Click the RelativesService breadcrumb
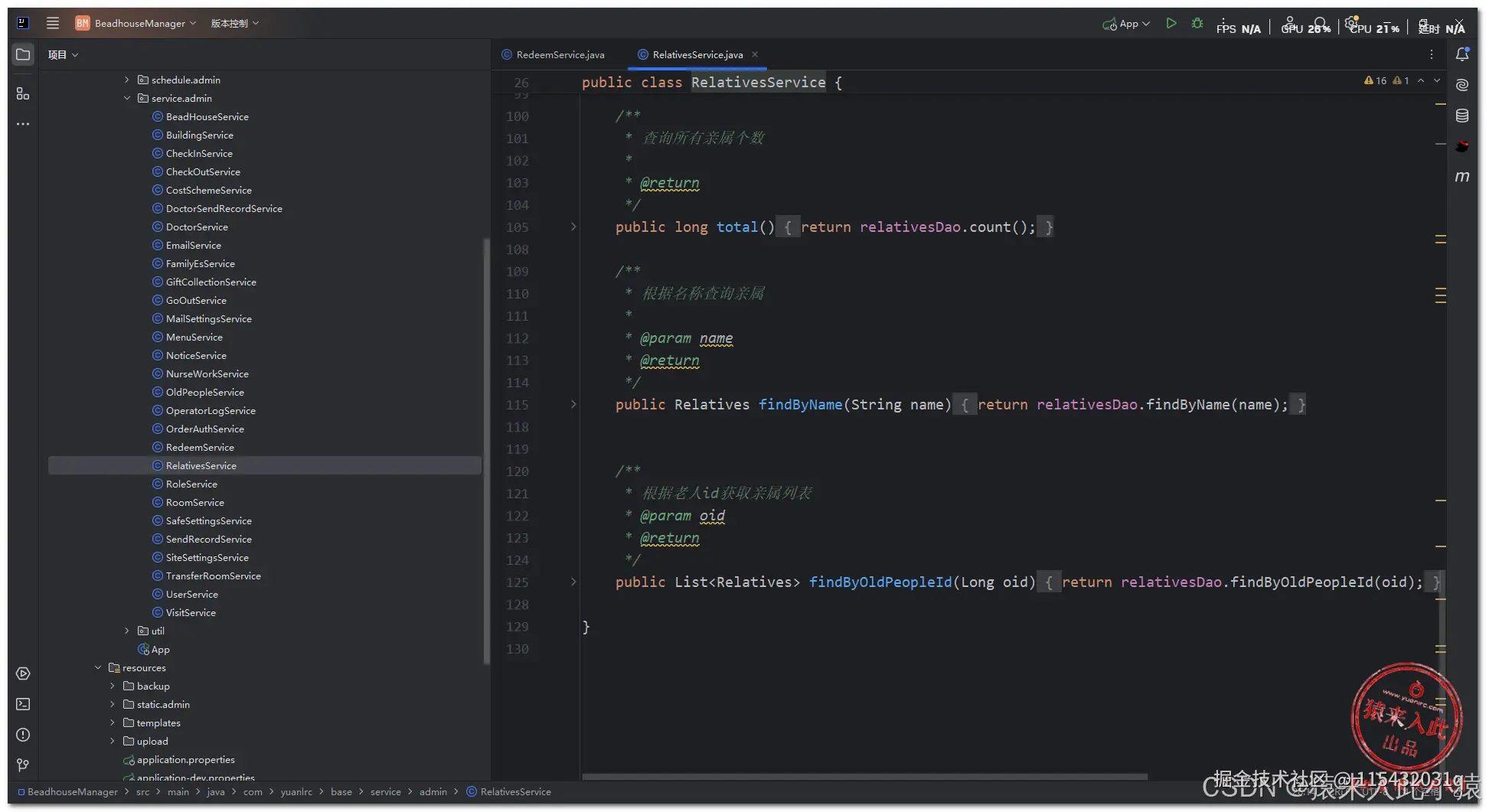 click(x=509, y=792)
